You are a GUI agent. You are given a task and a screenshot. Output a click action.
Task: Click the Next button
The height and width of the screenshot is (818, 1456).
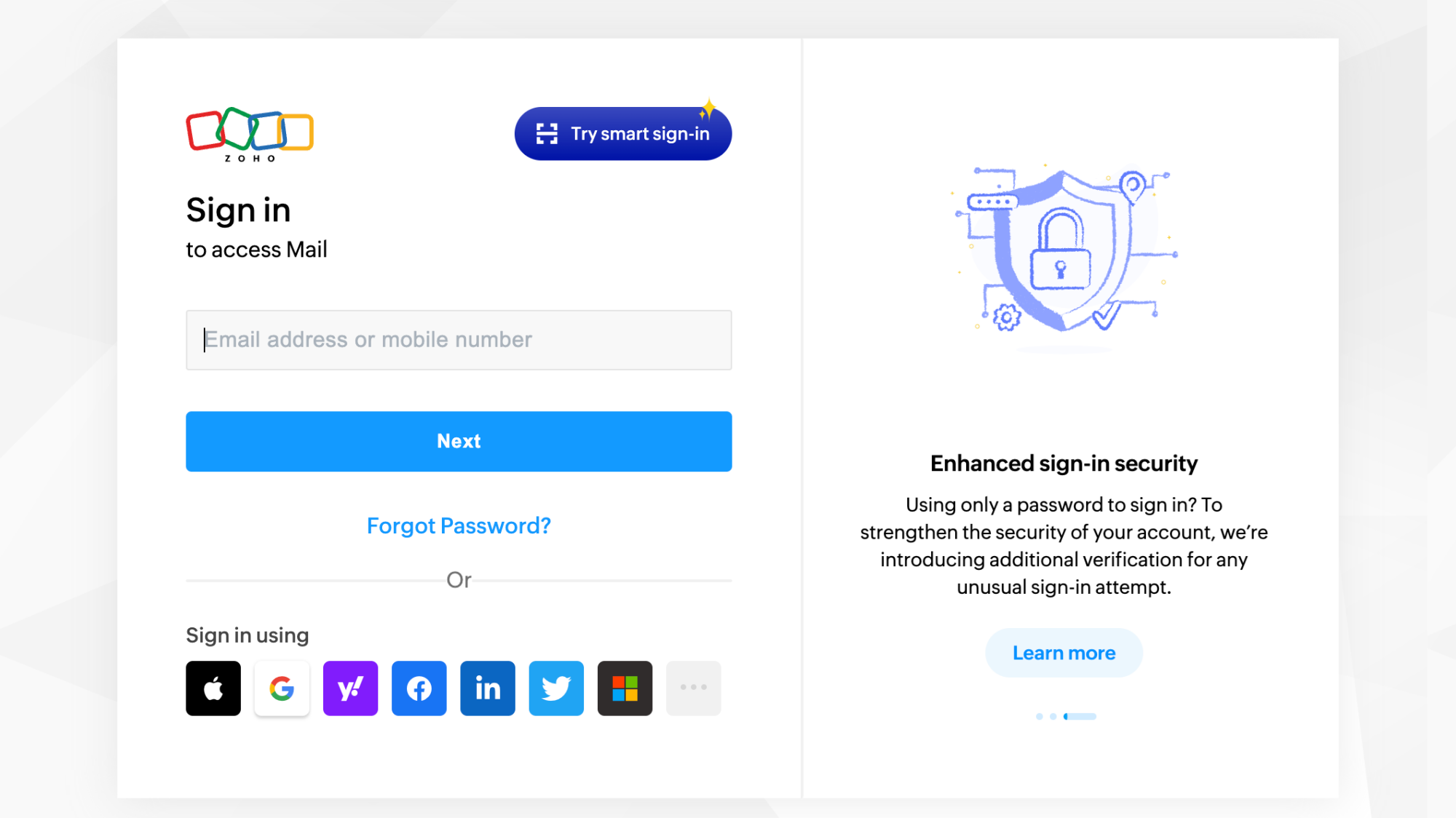point(459,441)
